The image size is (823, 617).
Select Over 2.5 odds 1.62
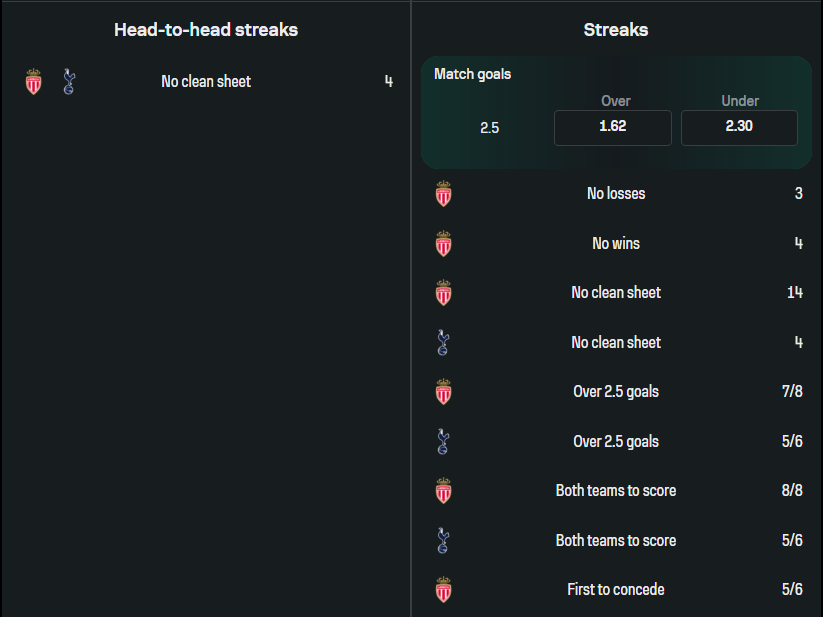tap(612, 128)
